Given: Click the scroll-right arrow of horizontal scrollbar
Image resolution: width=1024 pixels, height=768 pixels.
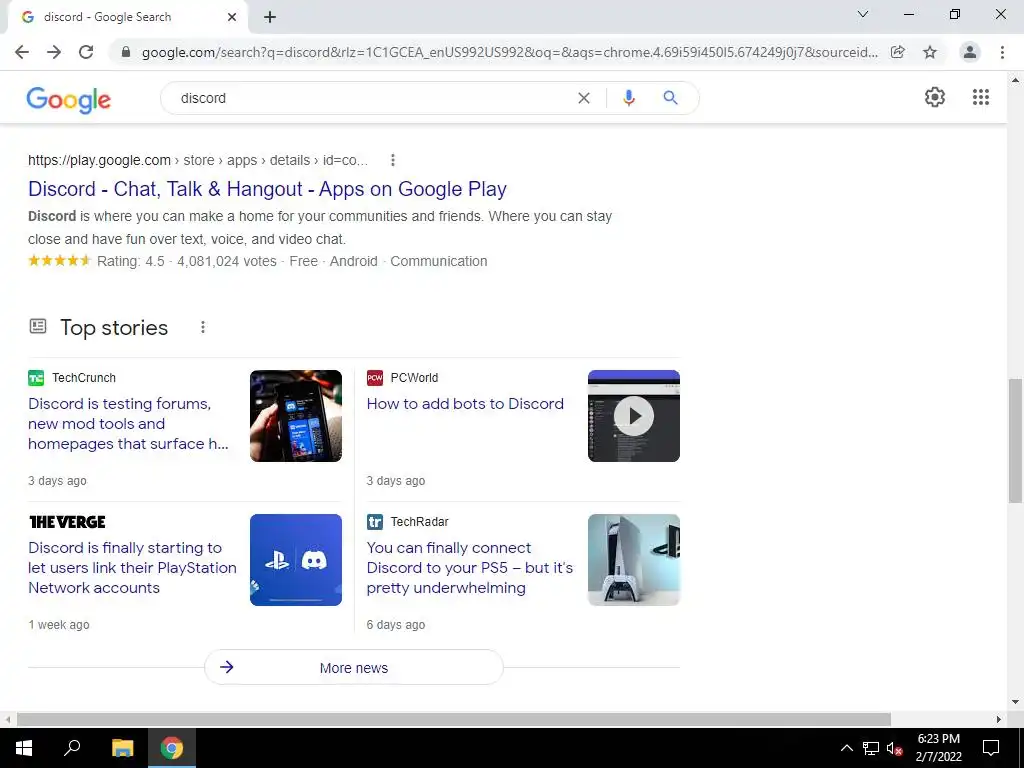Looking at the screenshot, I should coord(999,719).
